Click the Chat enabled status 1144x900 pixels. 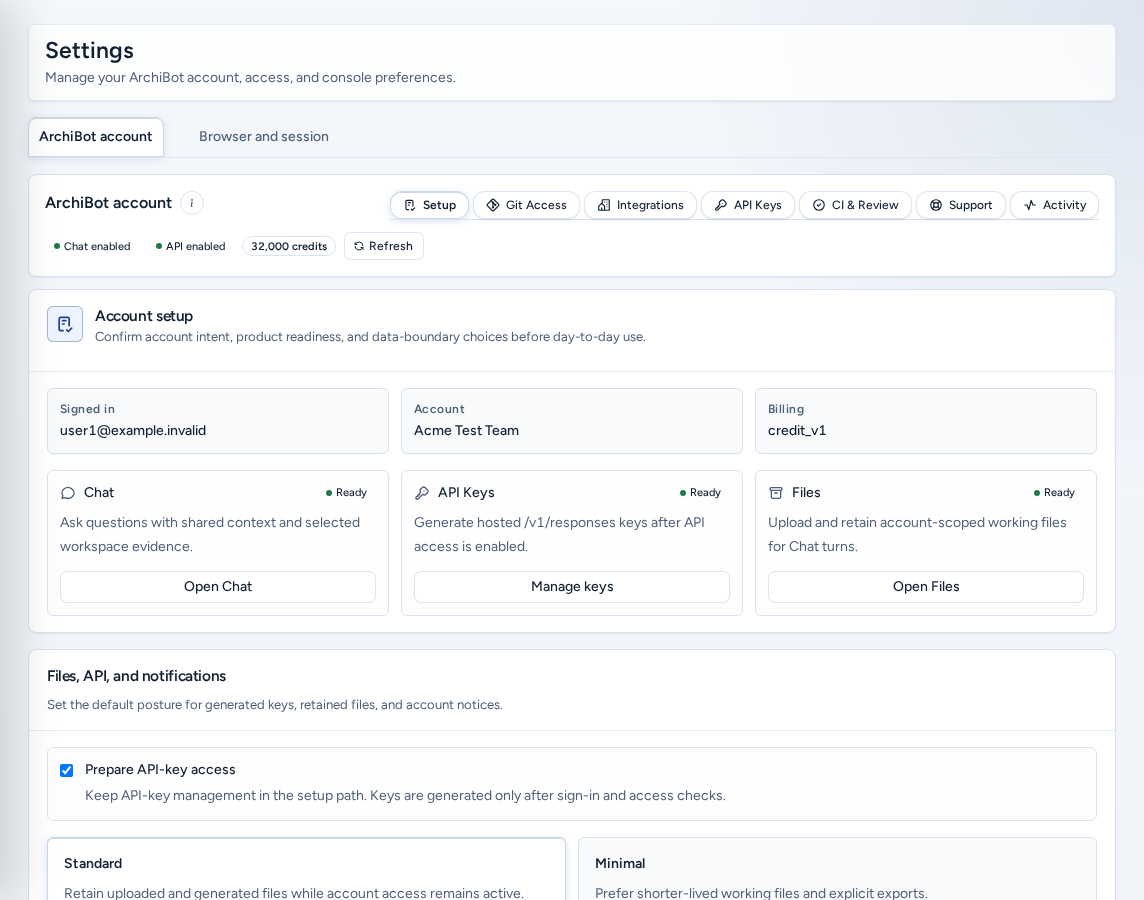click(92, 247)
